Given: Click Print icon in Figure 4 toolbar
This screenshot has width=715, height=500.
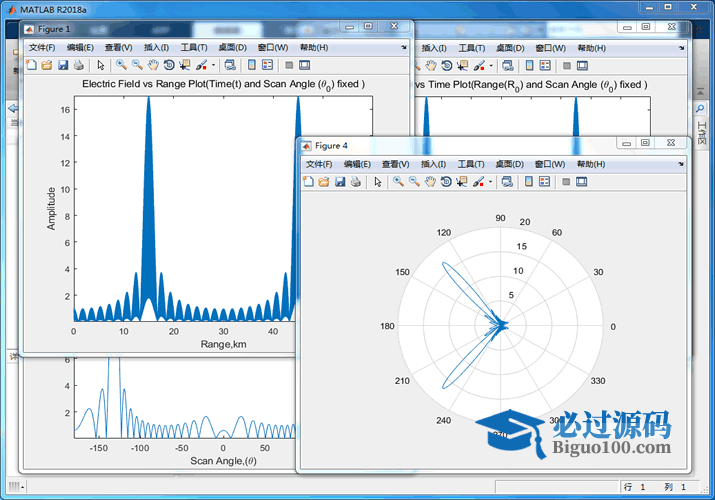Looking at the screenshot, I should pyautogui.click(x=355, y=182).
